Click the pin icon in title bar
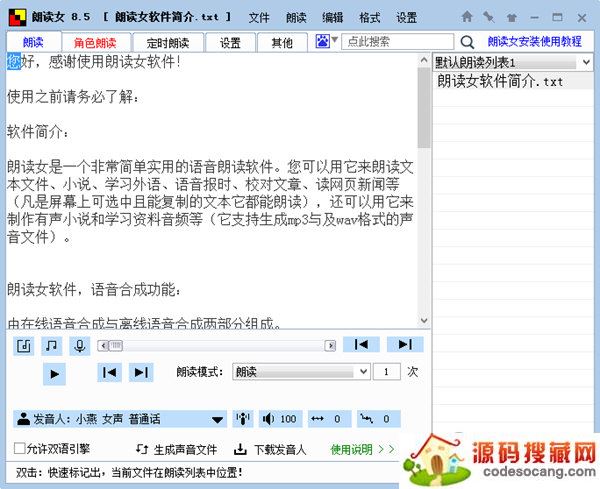Screen dimensions: 600x489 tap(489, 17)
